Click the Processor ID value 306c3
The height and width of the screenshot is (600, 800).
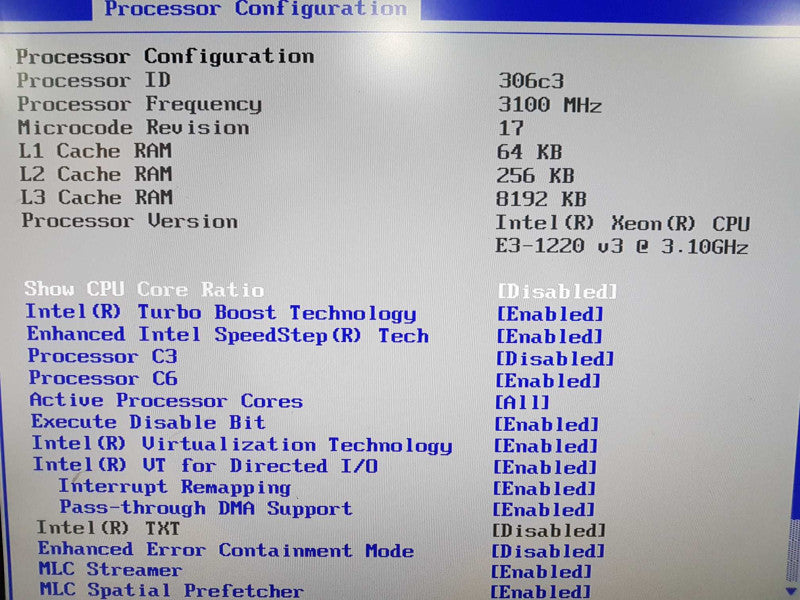(531, 81)
